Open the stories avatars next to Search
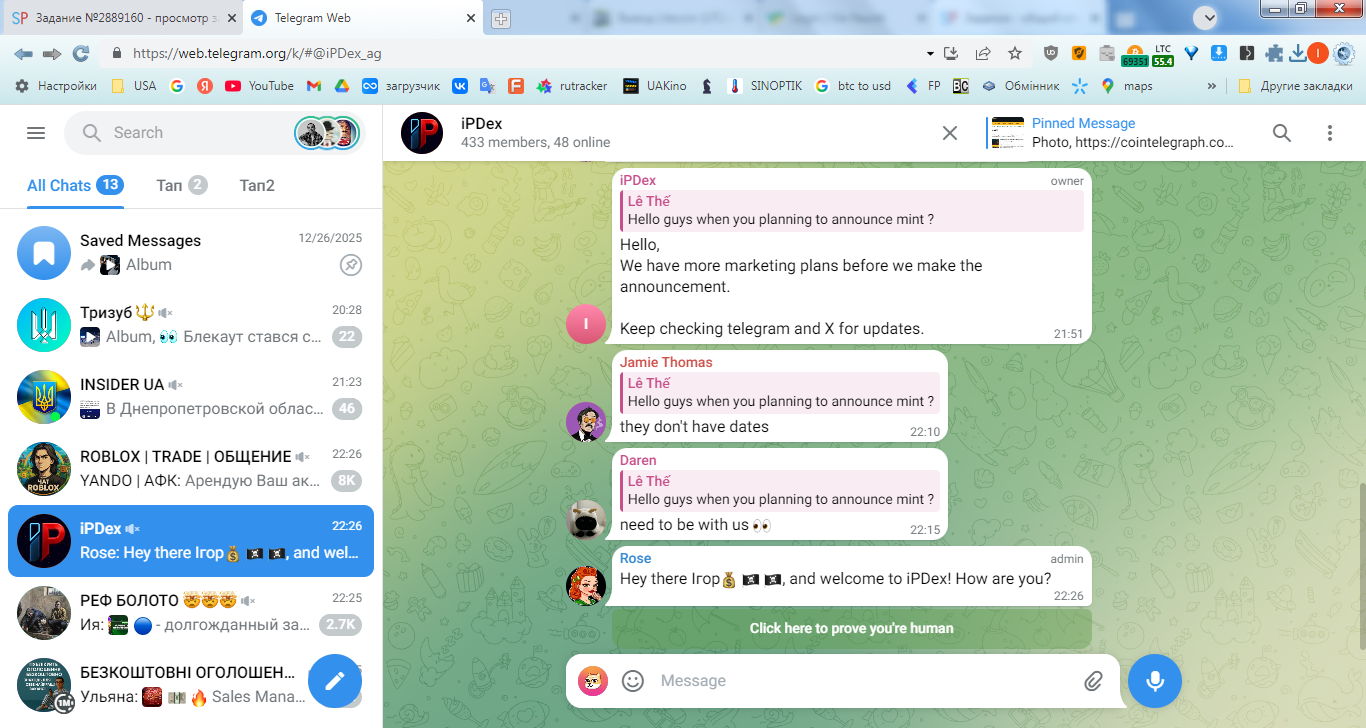The image size is (1366, 728). click(327, 133)
